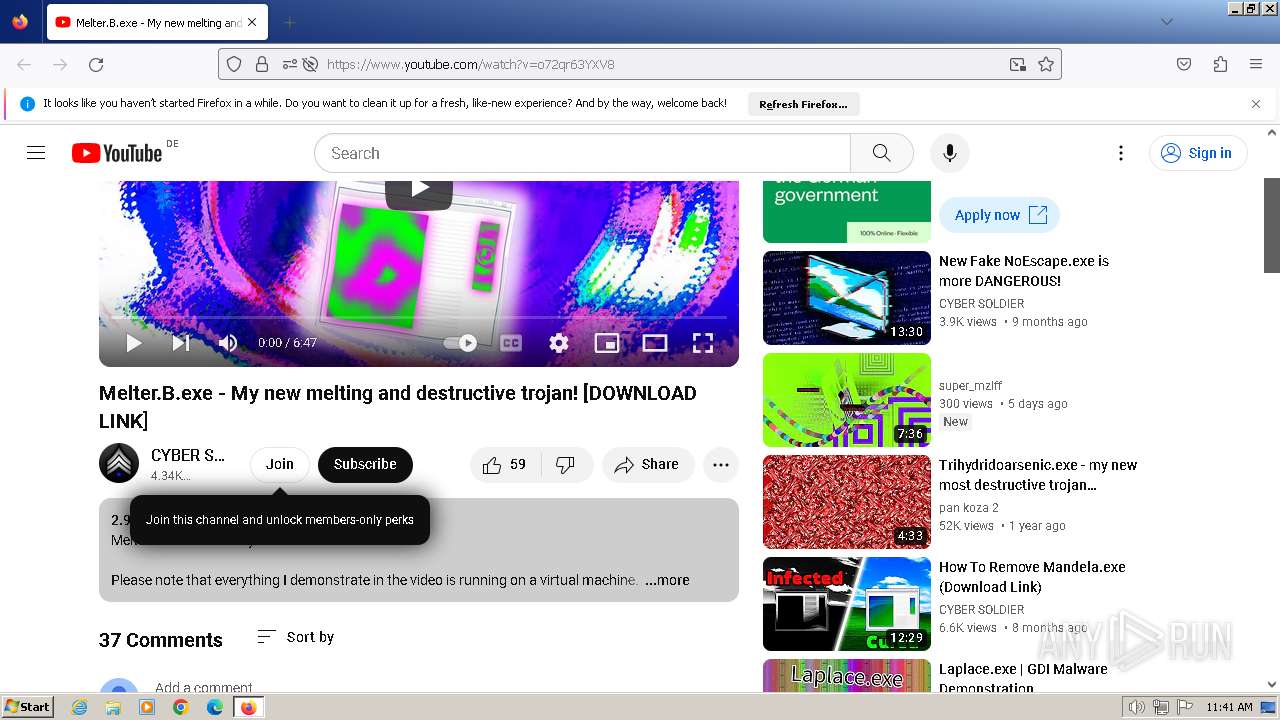1280x720 pixels.
Task: Click the video progress bar
Action: 419,317
